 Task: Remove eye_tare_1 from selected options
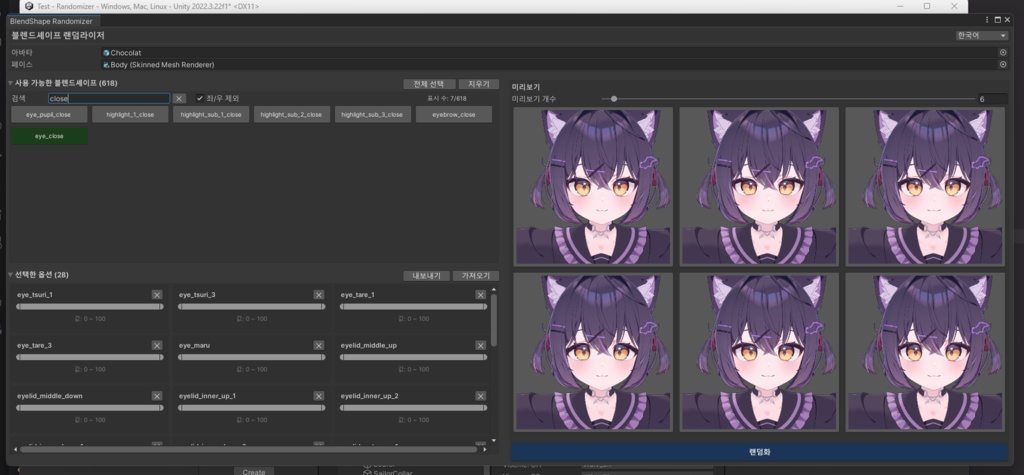[x=481, y=295]
